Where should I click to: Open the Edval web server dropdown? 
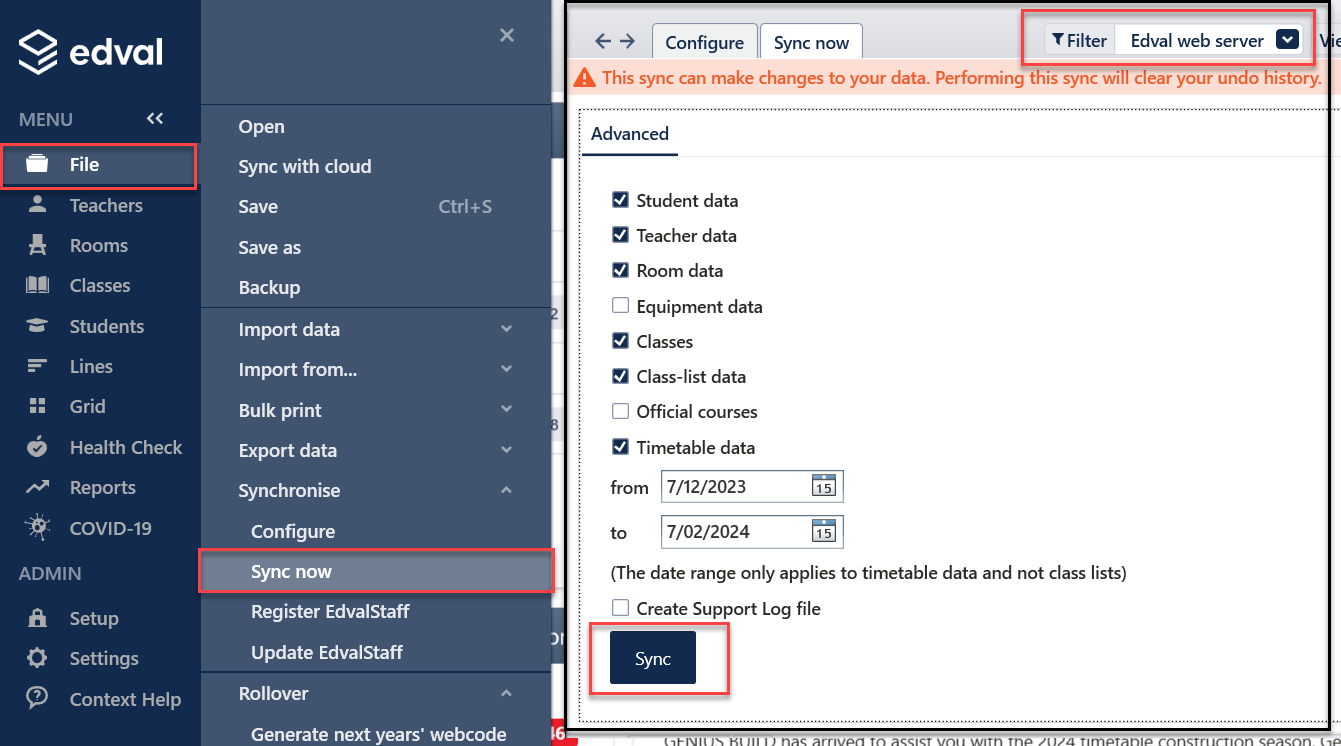pyautogui.click(x=1287, y=40)
